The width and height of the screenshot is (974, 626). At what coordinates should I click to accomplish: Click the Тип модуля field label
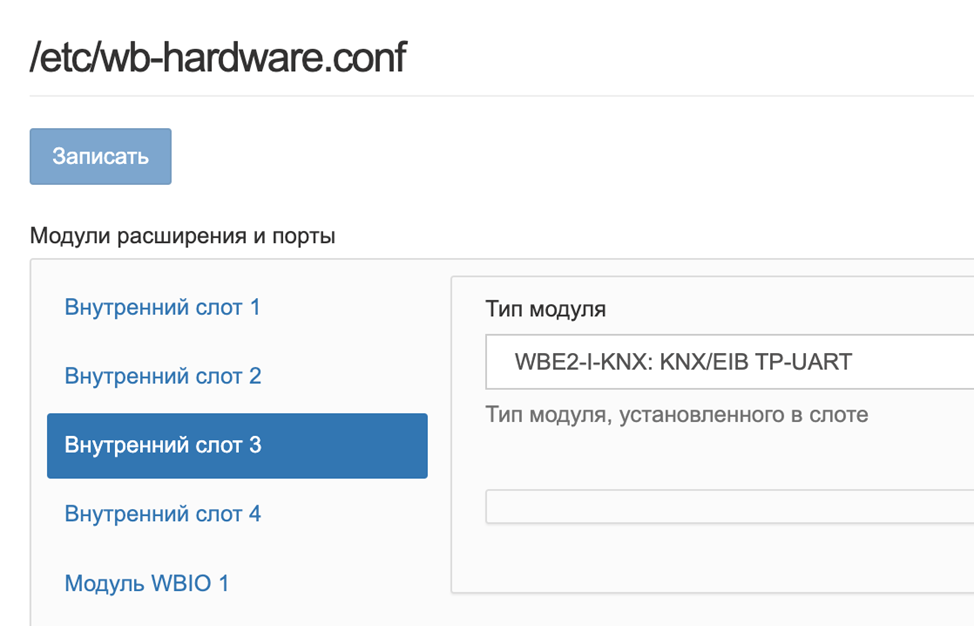coord(545,309)
